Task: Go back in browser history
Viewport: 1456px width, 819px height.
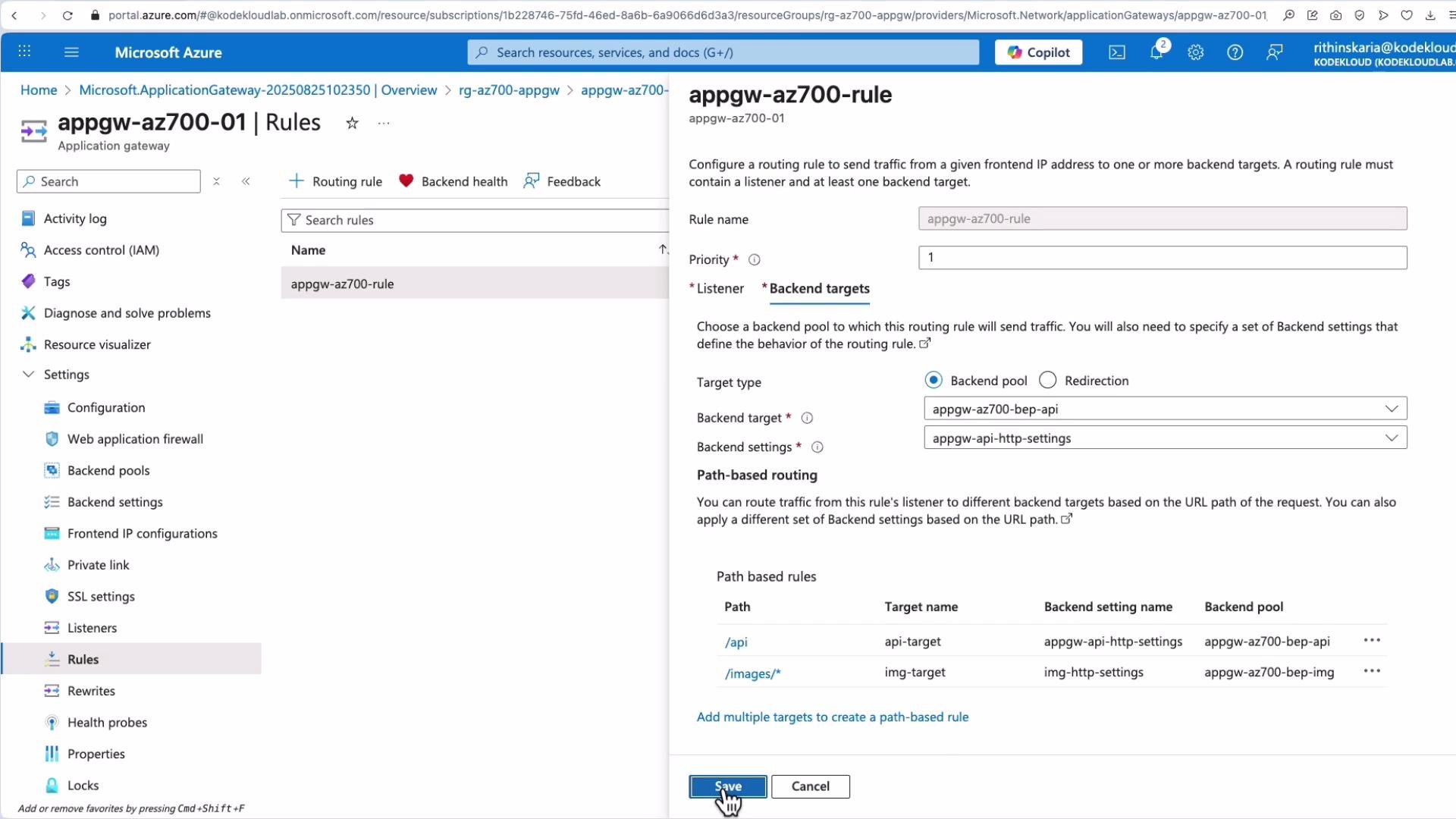Action: 14,15
